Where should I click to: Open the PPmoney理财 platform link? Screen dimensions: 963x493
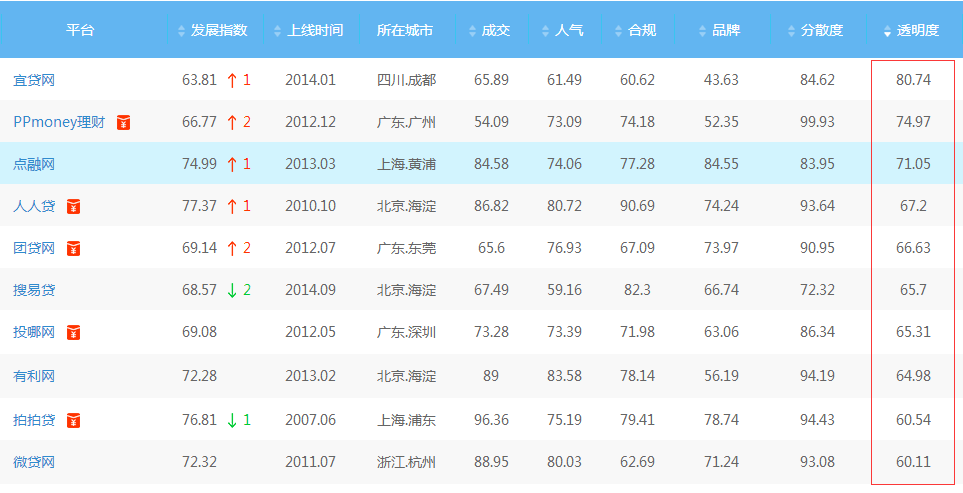coord(59,122)
